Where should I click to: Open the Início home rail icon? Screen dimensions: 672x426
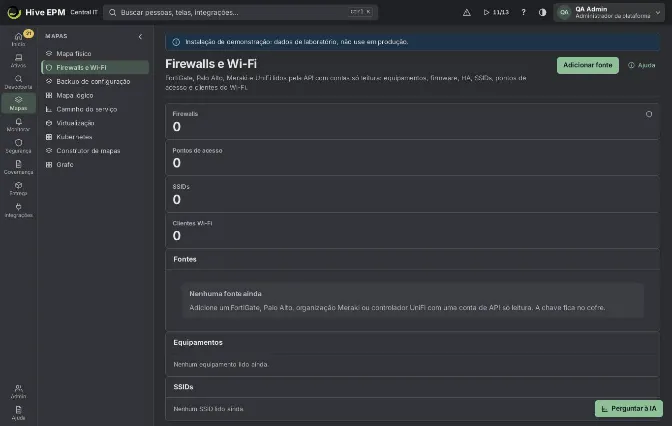tap(18, 39)
